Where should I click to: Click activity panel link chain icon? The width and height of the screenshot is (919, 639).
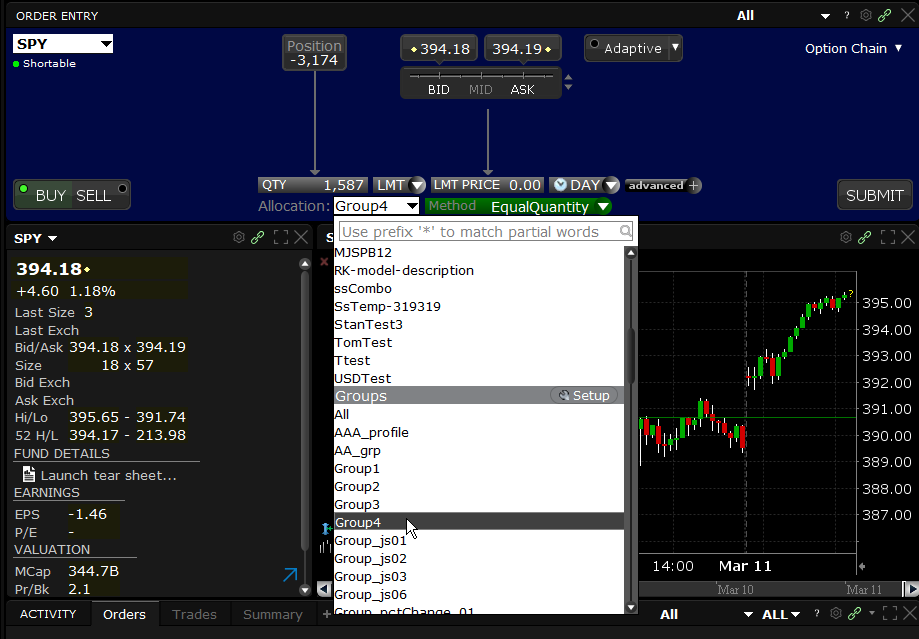855,613
